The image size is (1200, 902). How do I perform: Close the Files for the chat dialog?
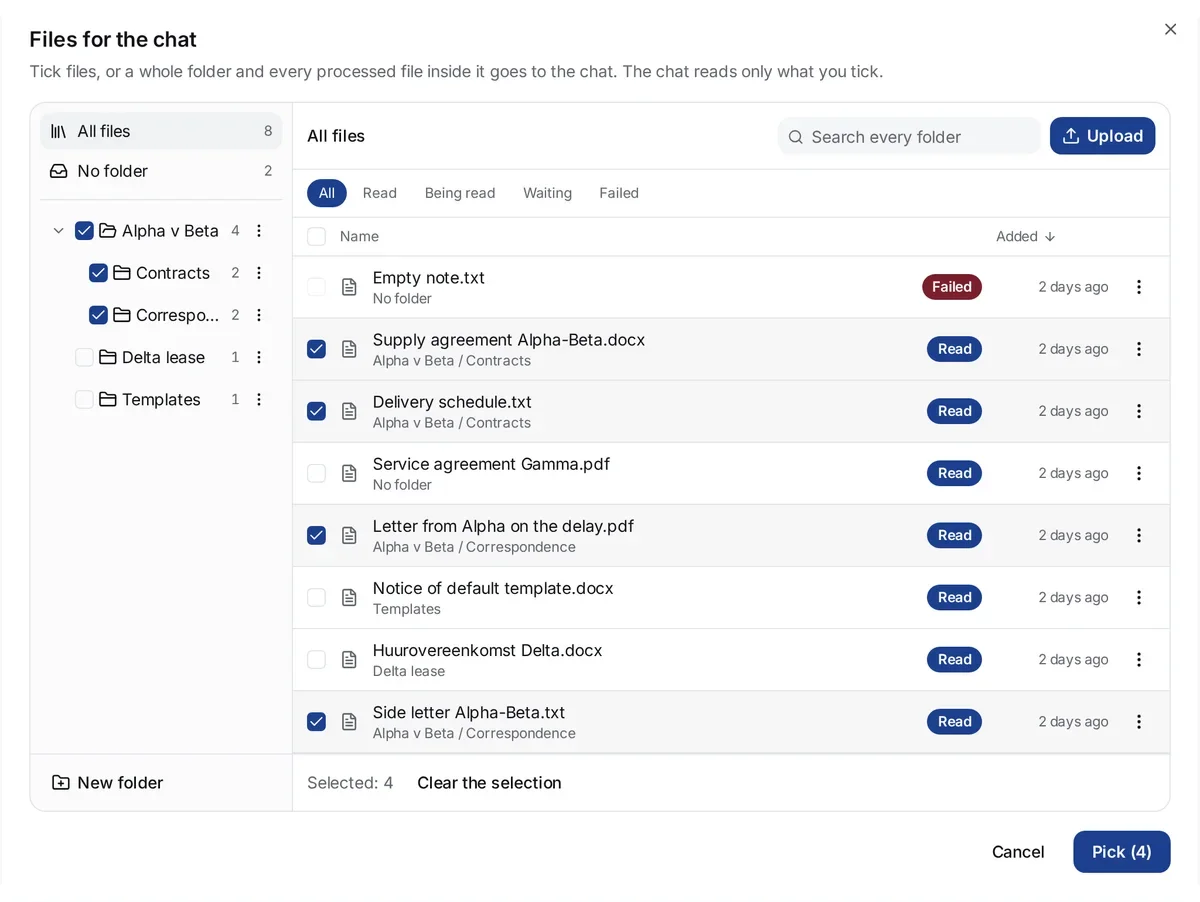pyautogui.click(x=1170, y=29)
